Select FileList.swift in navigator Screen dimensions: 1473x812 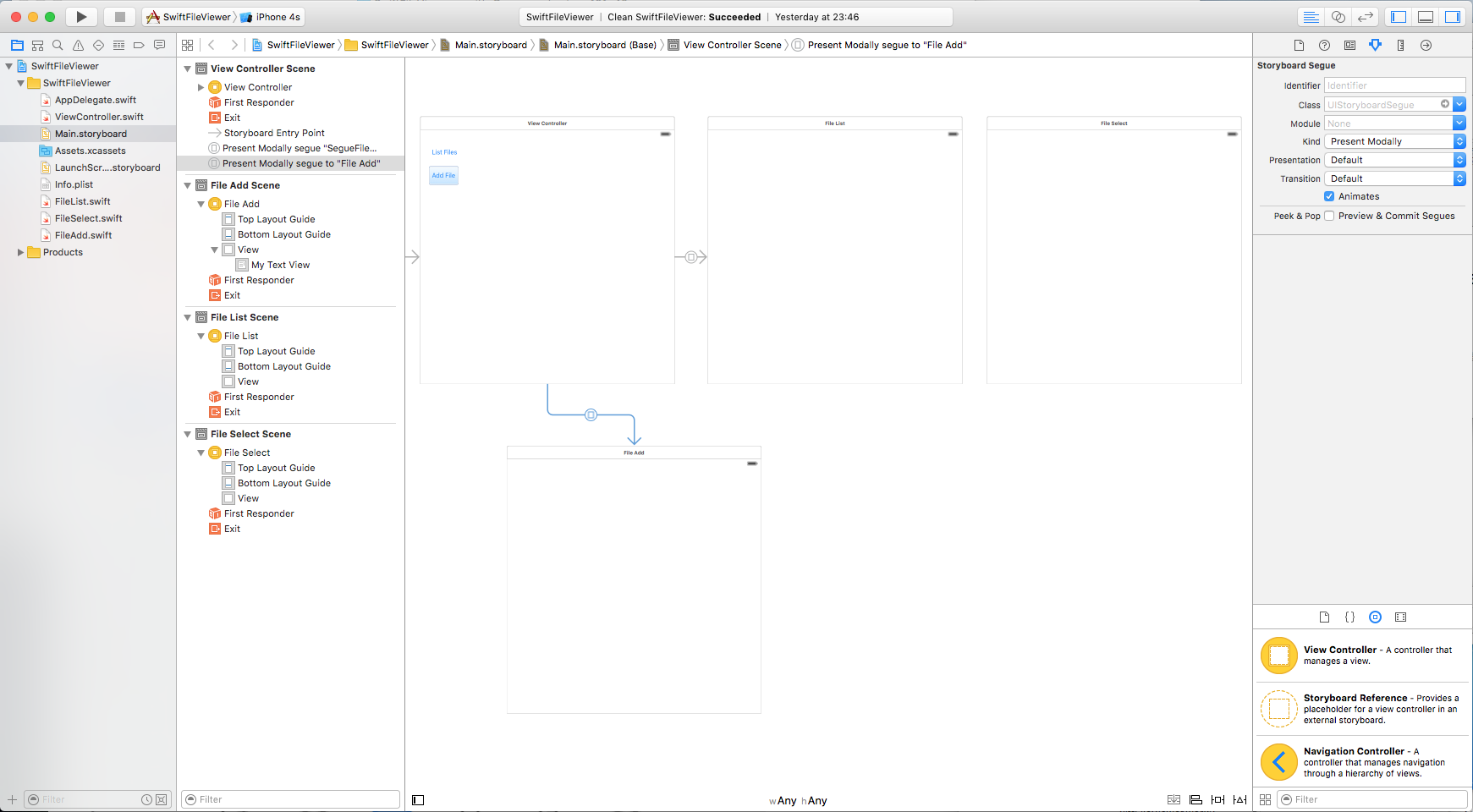(82, 201)
